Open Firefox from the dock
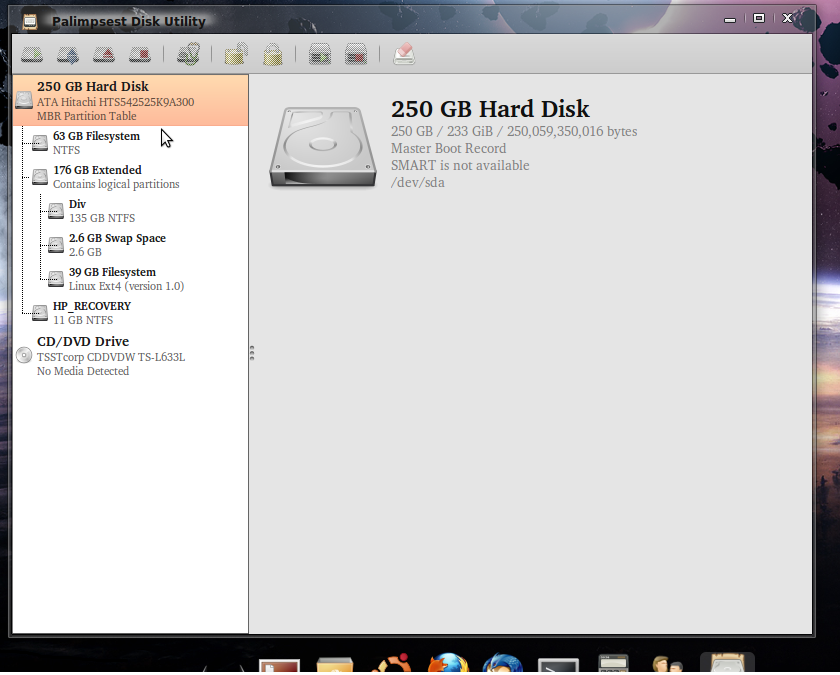Viewport: 840px width, 675px height. point(447,663)
